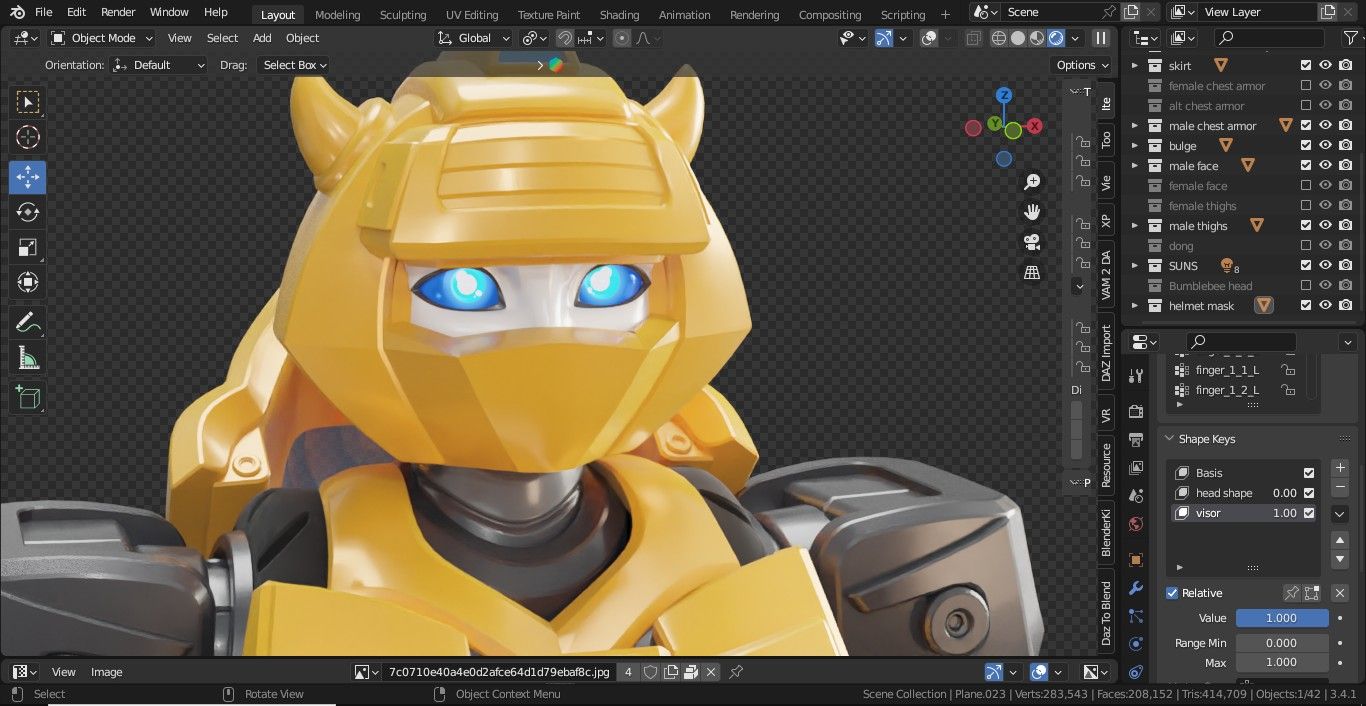Open DAZ Import sidebar tab

(x=1106, y=353)
